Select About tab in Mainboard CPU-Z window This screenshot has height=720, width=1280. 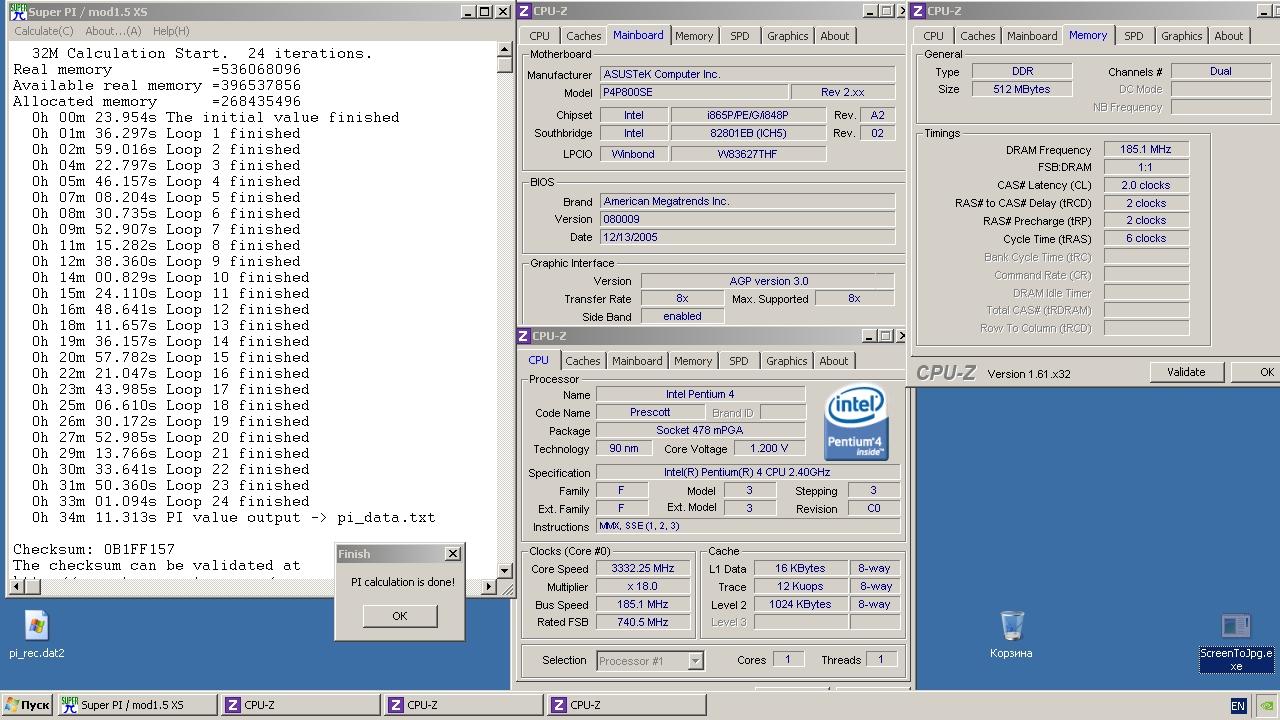click(835, 36)
